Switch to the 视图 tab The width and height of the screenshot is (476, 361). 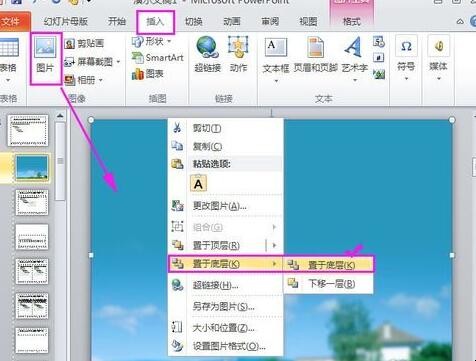308,22
